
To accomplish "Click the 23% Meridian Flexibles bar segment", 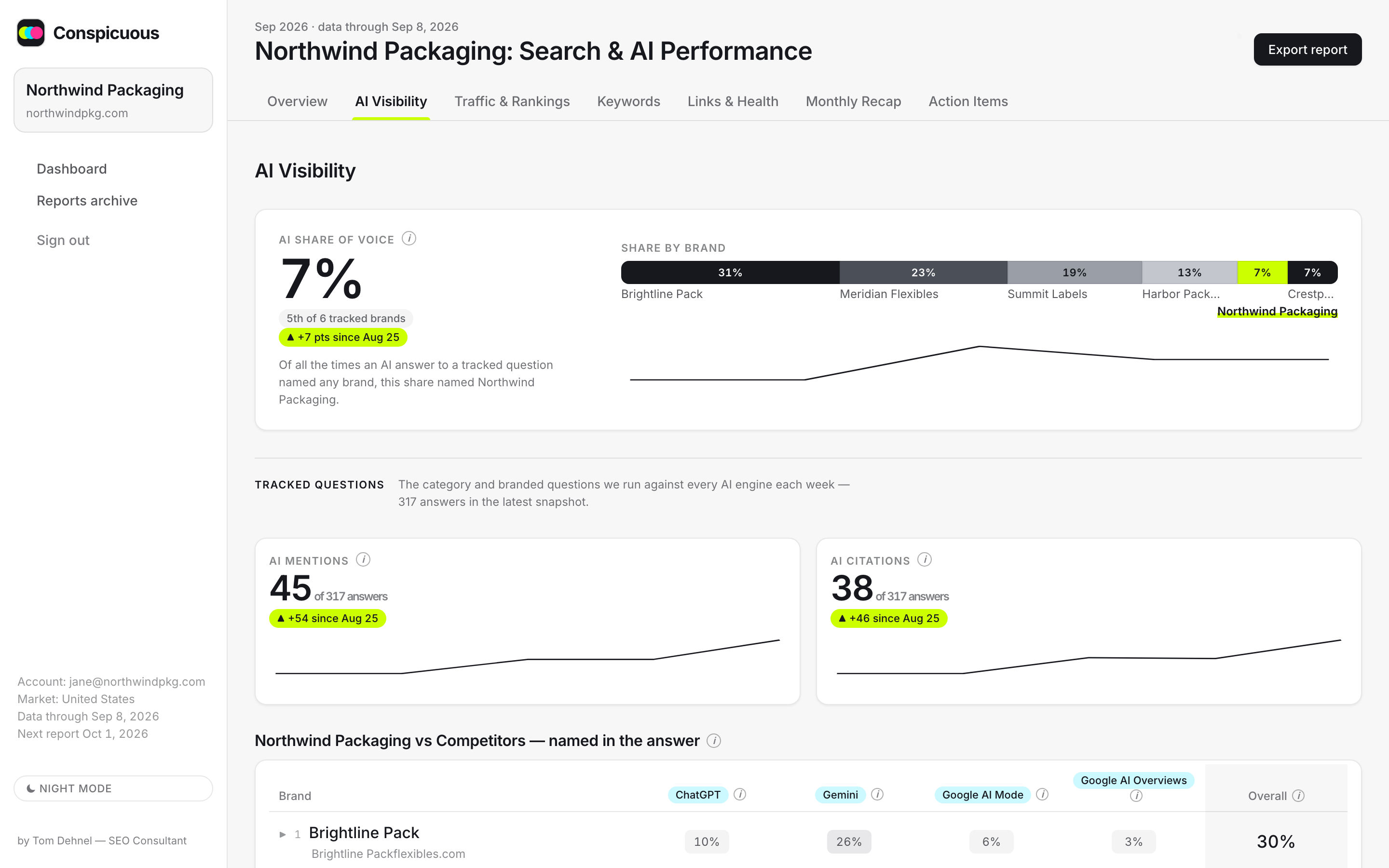I will pos(924,272).
